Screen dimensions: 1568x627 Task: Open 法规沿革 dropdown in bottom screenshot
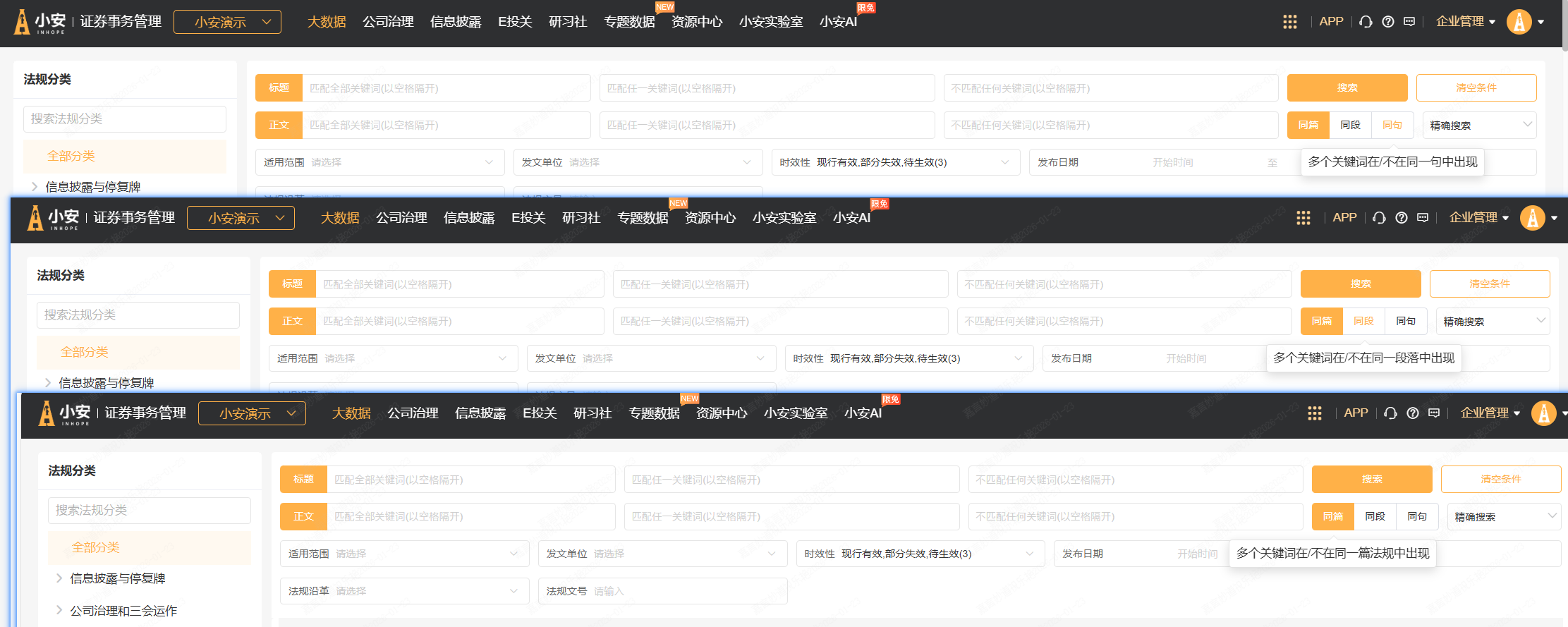tap(404, 591)
